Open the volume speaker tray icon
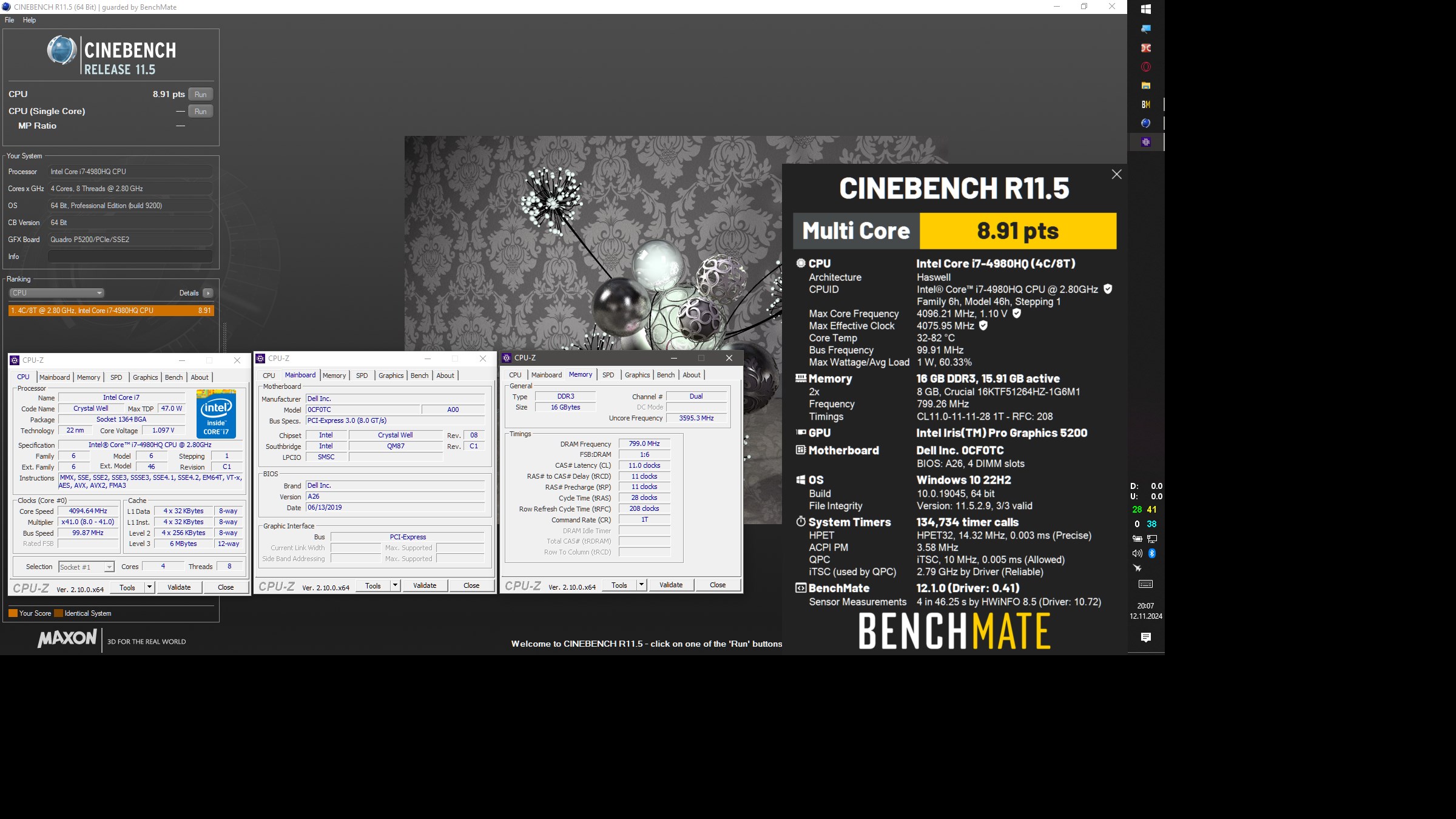Screen dimensions: 1456x819 pyautogui.click(x=1137, y=553)
